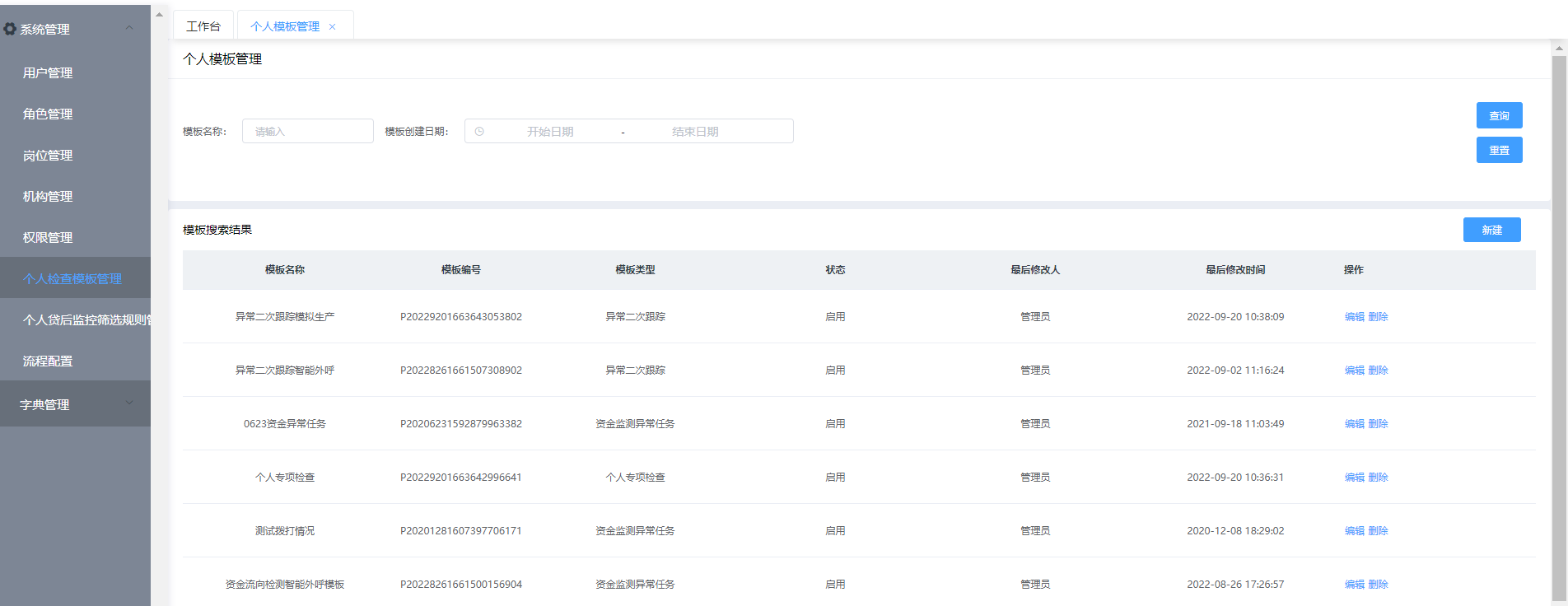Edit the 异常二次跟踪模拟生产 template
This screenshot has height=606, width=1568.
(1355, 316)
